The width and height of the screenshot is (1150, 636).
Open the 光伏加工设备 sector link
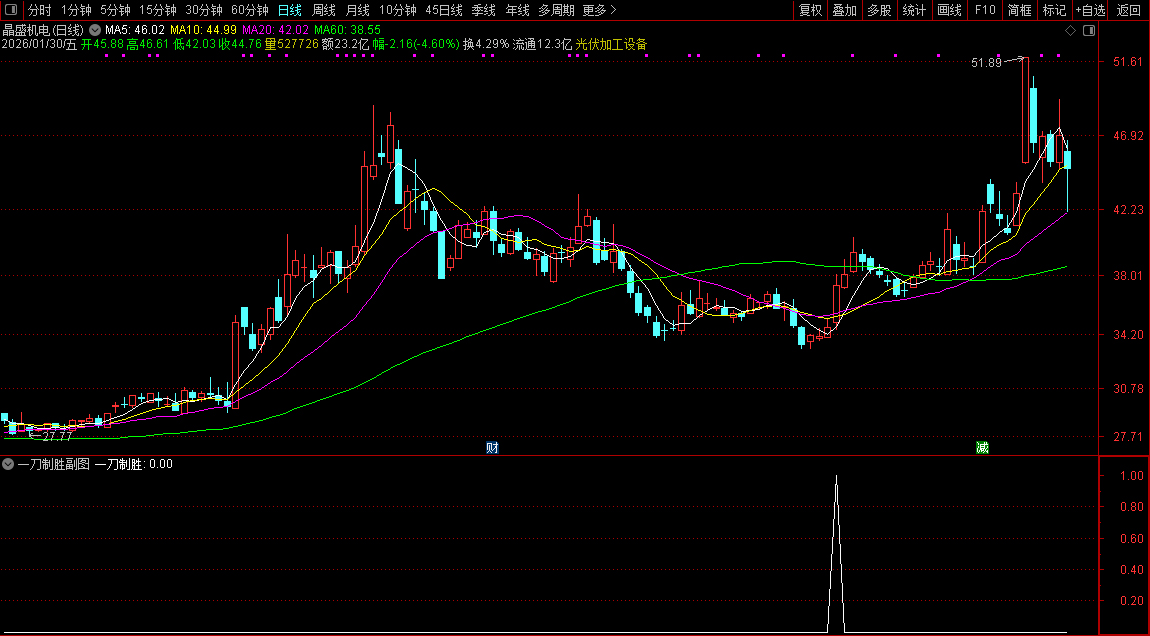click(x=612, y=44)
